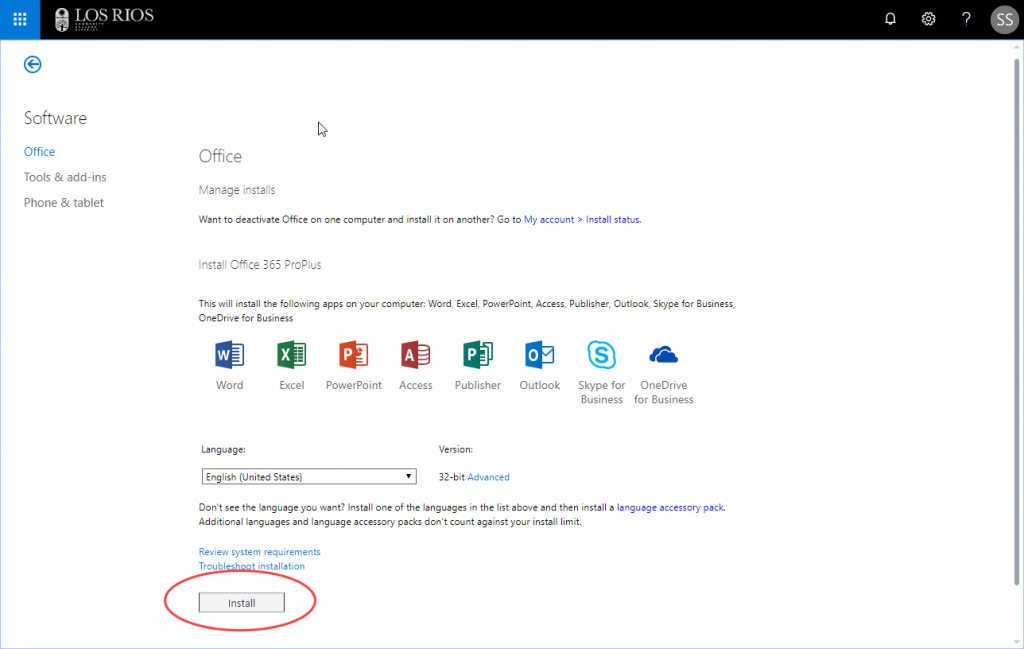
Task: Open the help question mark
Action: click(x=966, y=19)
